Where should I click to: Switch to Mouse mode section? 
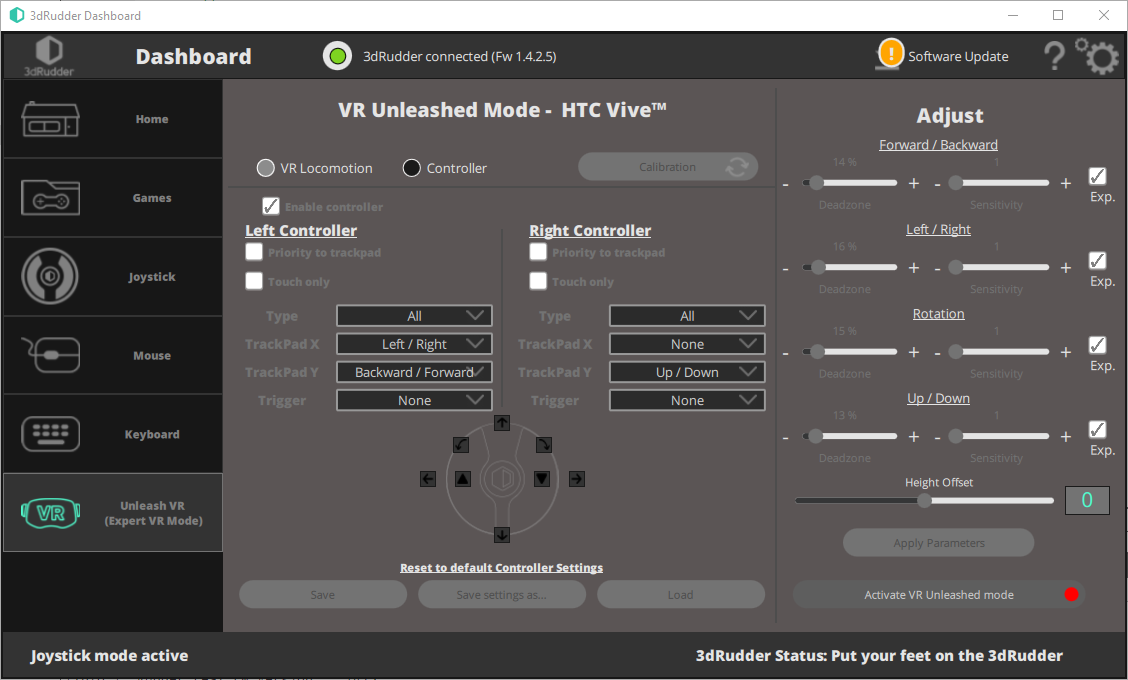[113, 355]
